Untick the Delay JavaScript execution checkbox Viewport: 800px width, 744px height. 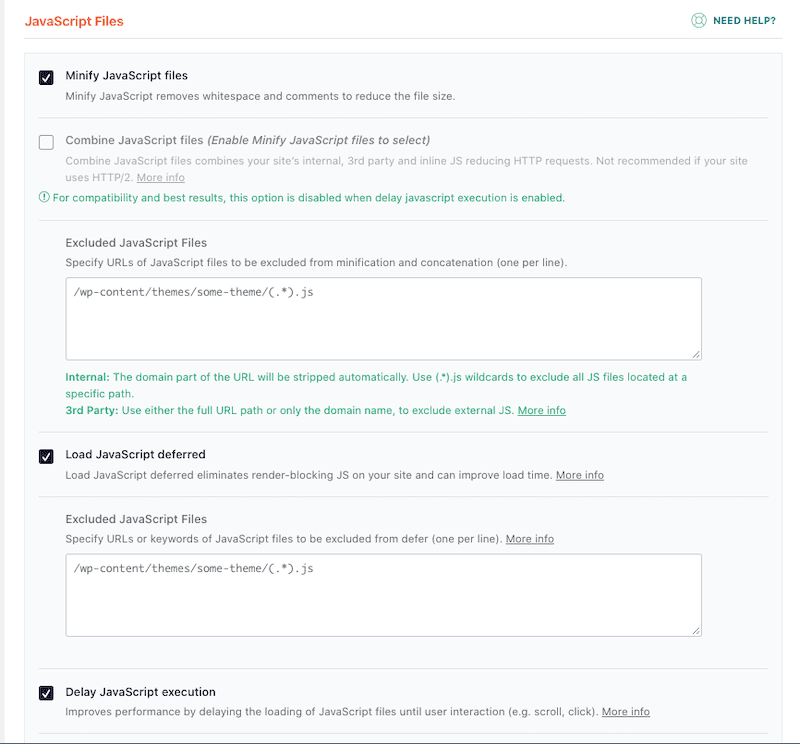tap(46, 694)
